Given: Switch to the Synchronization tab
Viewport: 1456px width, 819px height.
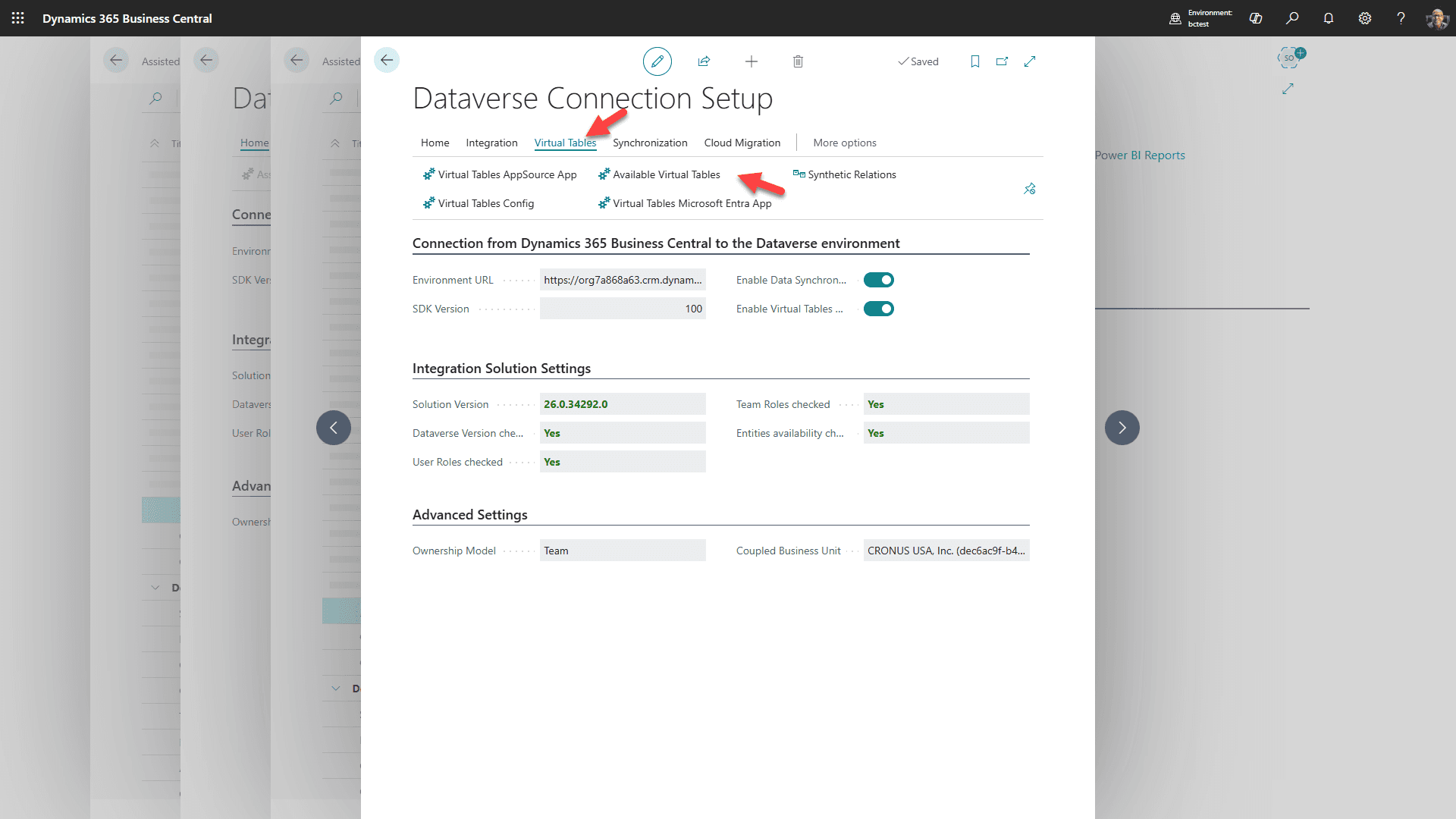Looking at the screenshot, I should pyautogui.click(x=650, y=143).
